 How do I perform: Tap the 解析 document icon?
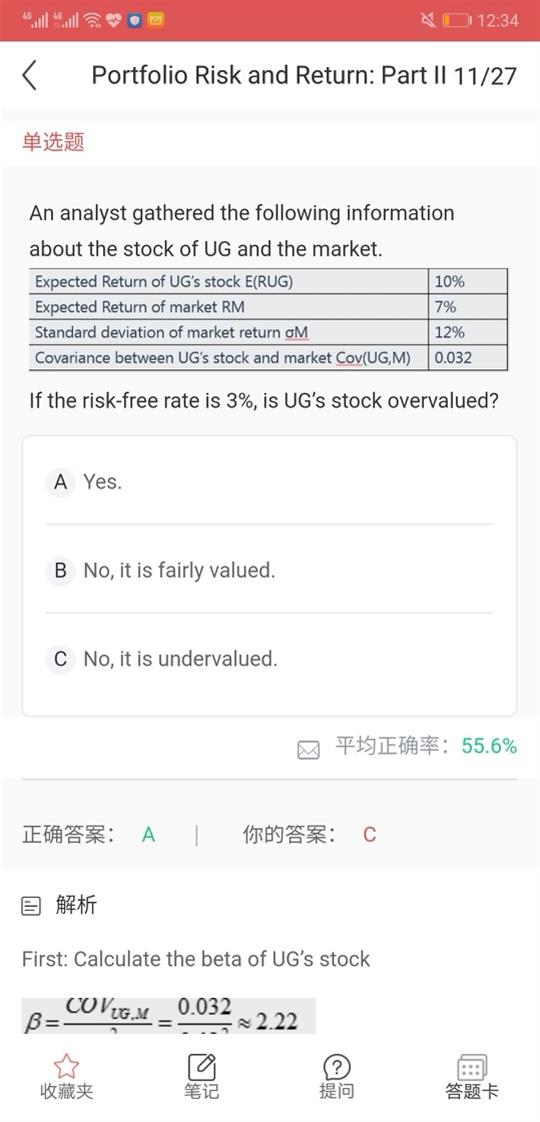coord(32,907)
